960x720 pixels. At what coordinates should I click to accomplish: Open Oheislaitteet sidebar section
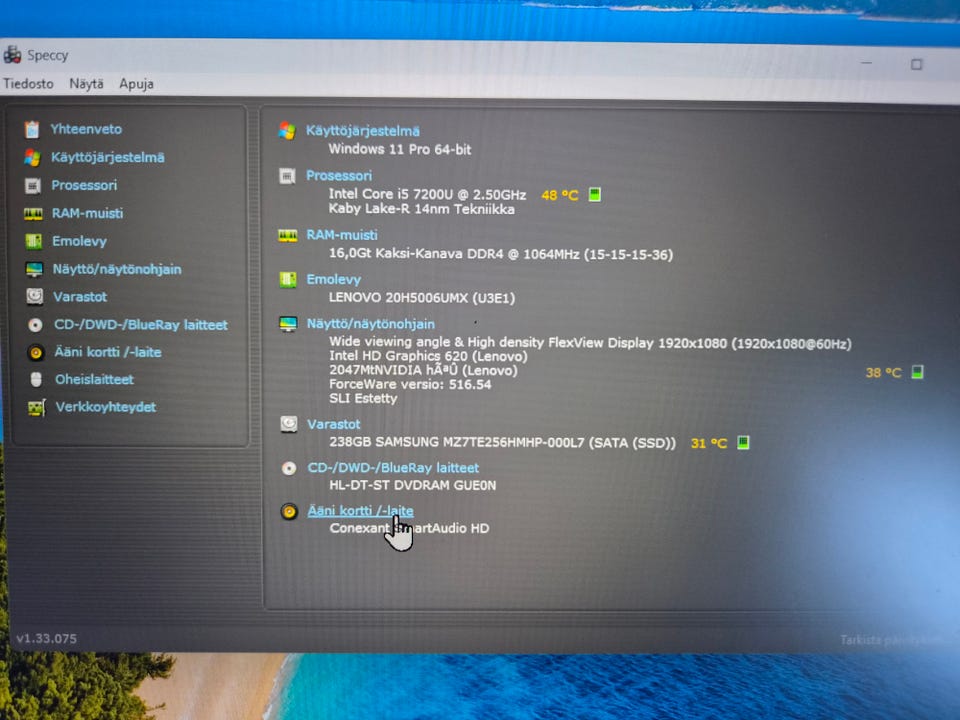94,380
